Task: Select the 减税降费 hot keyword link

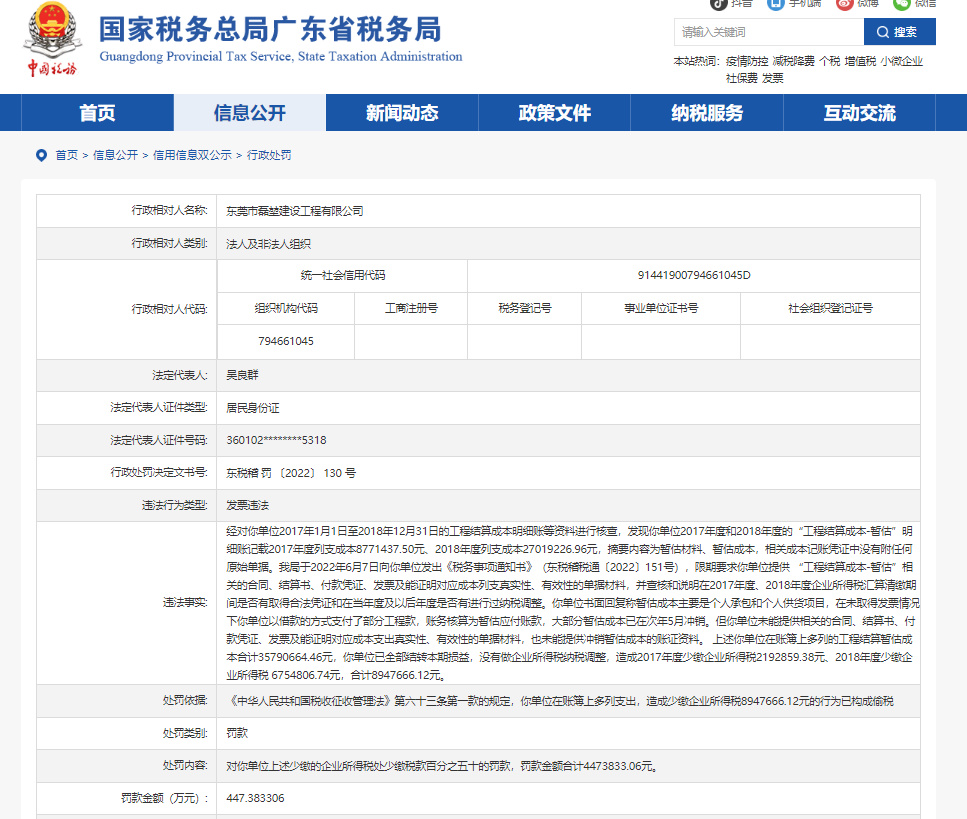Action: tap(794, 62)
